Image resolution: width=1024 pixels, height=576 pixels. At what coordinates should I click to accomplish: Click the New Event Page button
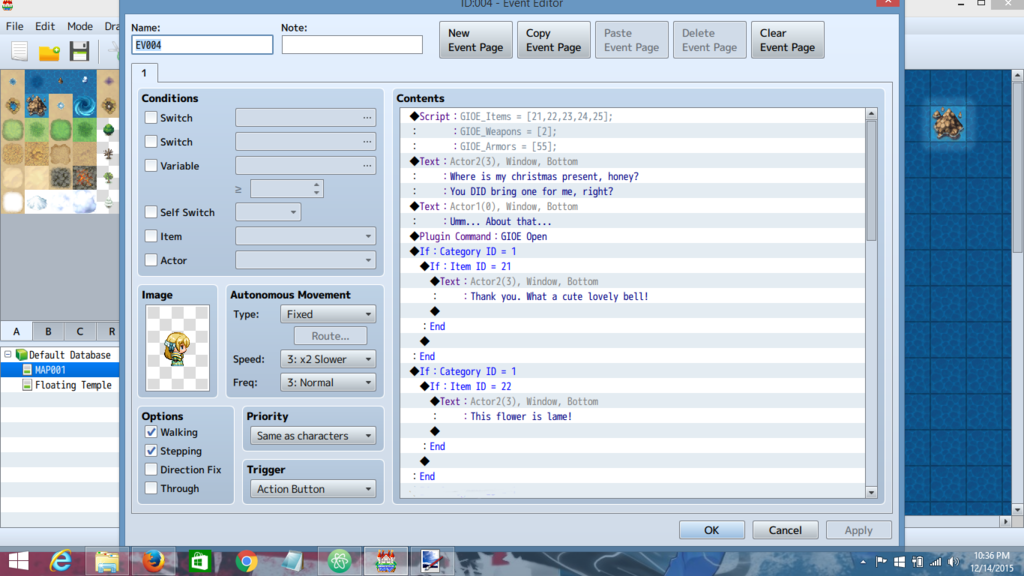pos(476,40)
